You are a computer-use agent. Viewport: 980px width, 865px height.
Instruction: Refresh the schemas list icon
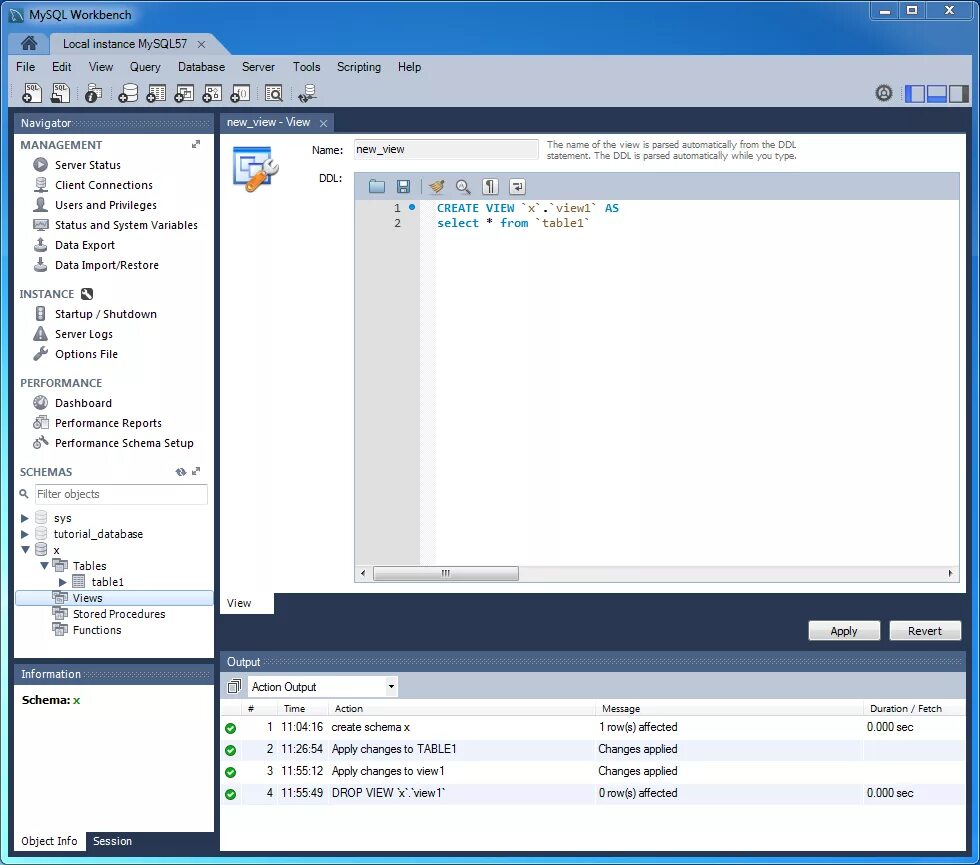click(181, 472)
